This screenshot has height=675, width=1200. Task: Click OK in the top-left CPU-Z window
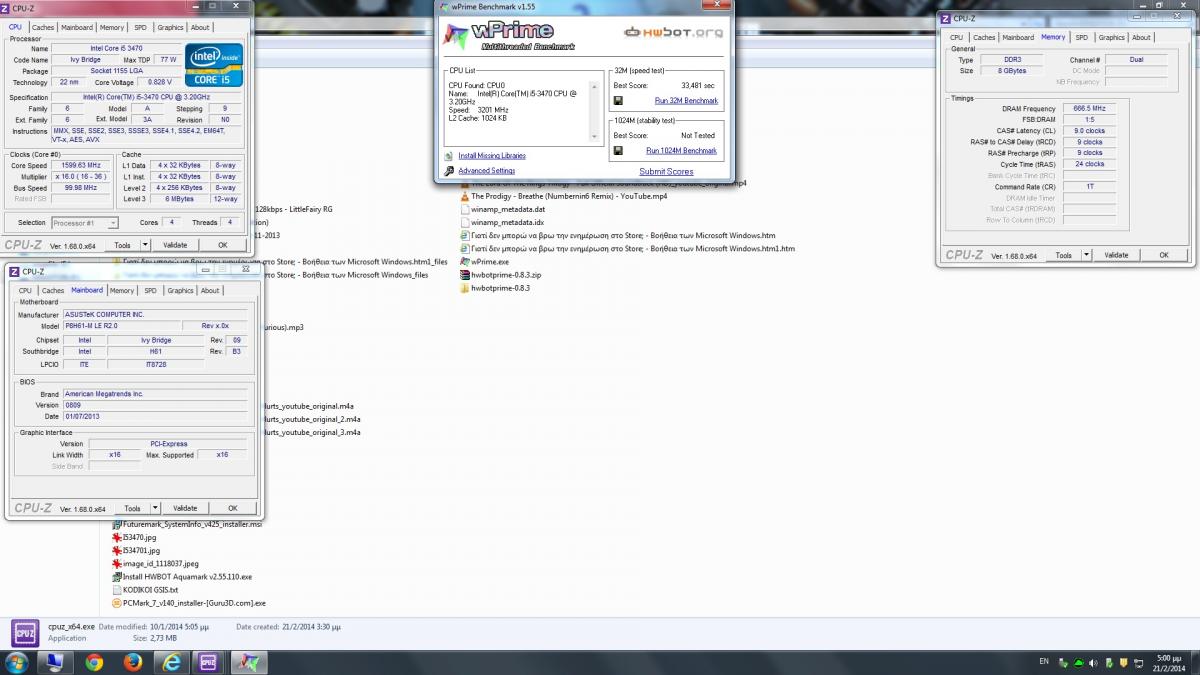pyautogui.click(x=222, y=244)
